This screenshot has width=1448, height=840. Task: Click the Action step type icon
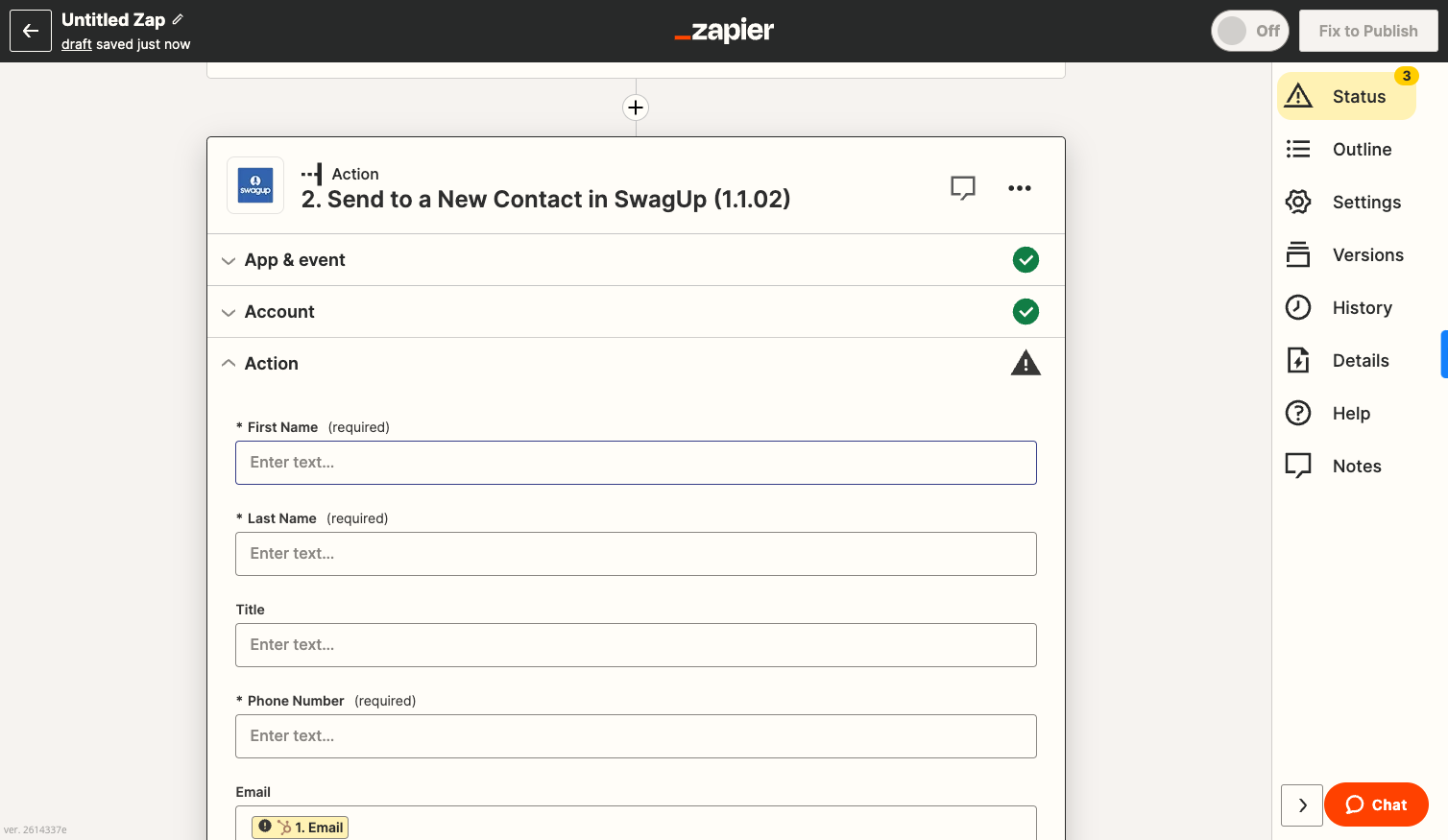(311, 174)
